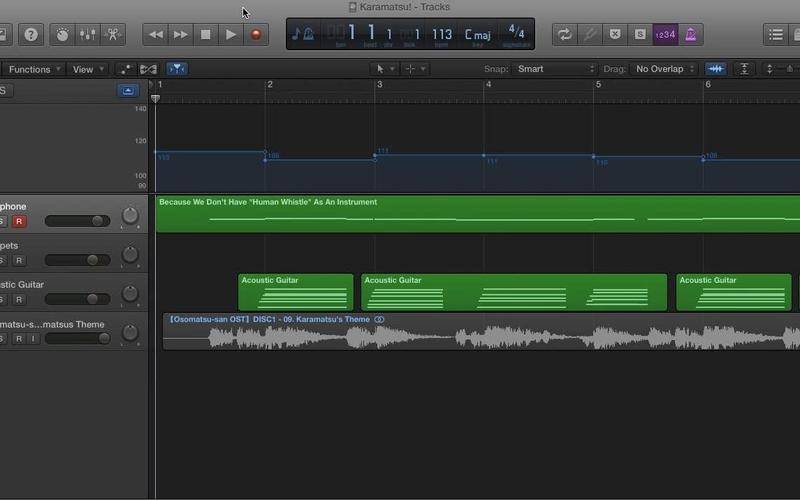Open the Editors scissors icon
This screenshot has height=500, width=800.
point(113,34)
